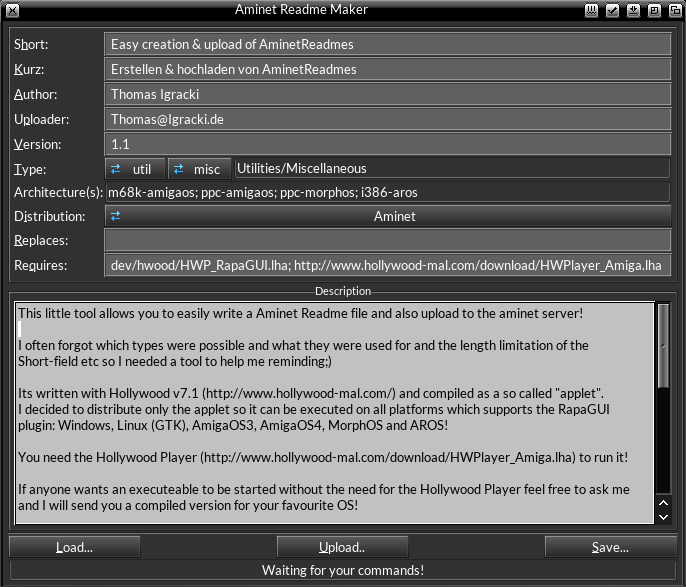The width and height of the screenshot is (686, 587).
Task: Cycle the 'misc' subtype selector
Action: coord(200,169)
